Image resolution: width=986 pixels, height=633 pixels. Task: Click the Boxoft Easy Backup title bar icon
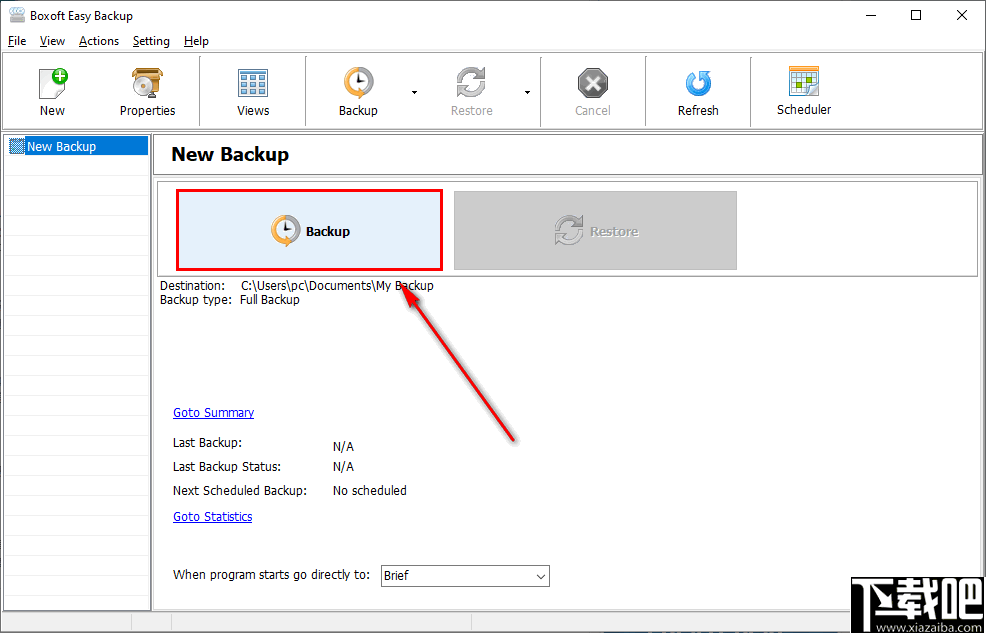(15, 15)
